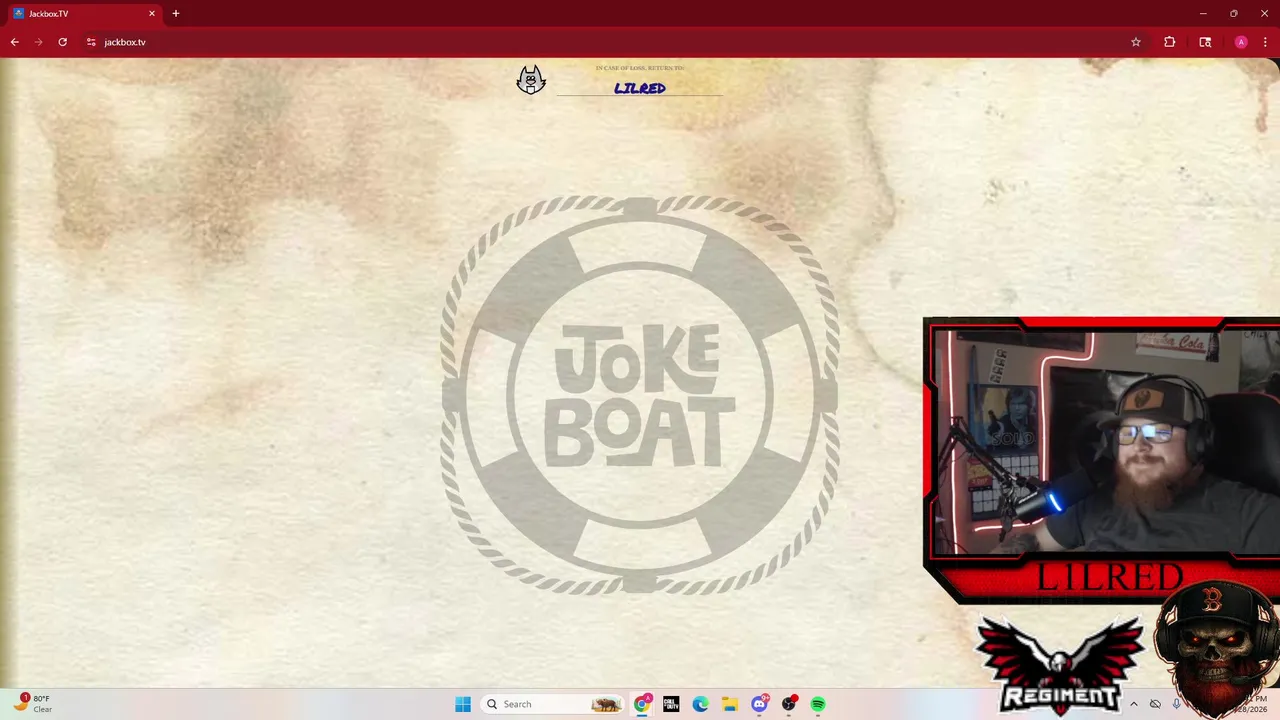1280x720 pixels.
Task: Show hidden system tray icons
Action: point(1133,704)
